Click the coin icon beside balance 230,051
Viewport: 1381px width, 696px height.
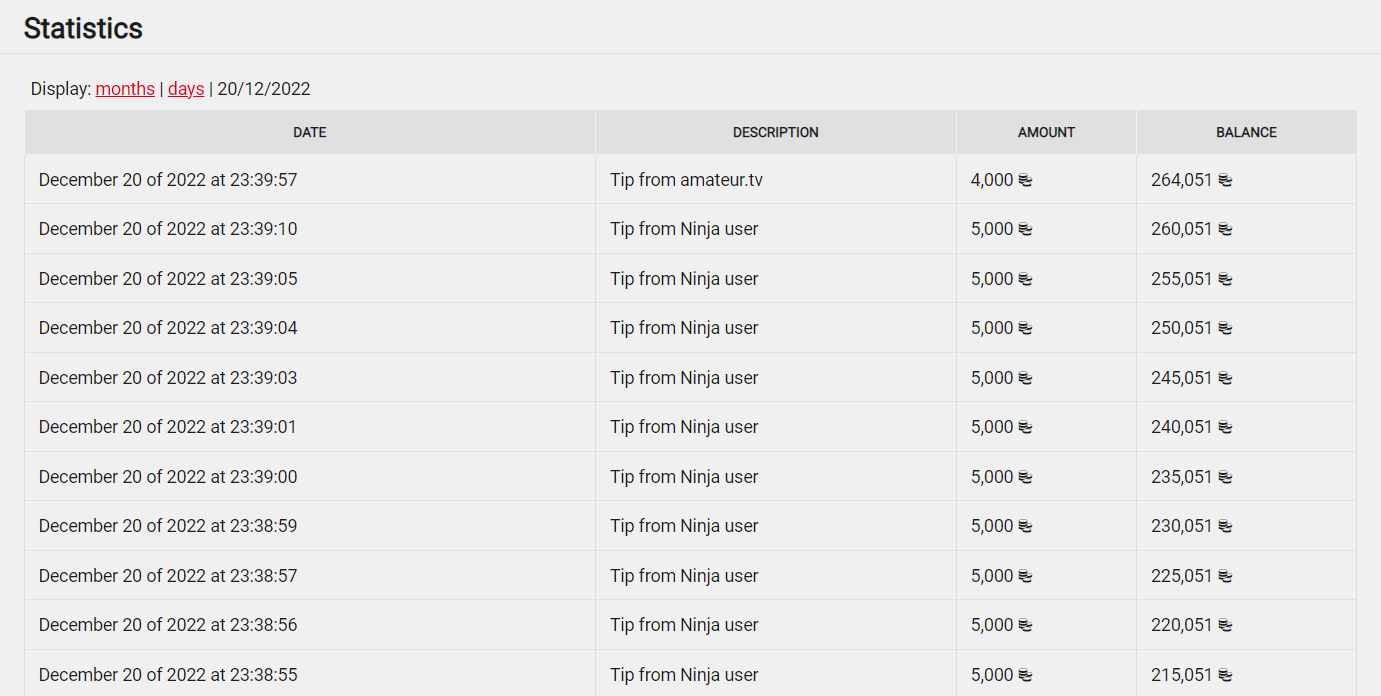pyautogui.click(x=1225, y=527)
